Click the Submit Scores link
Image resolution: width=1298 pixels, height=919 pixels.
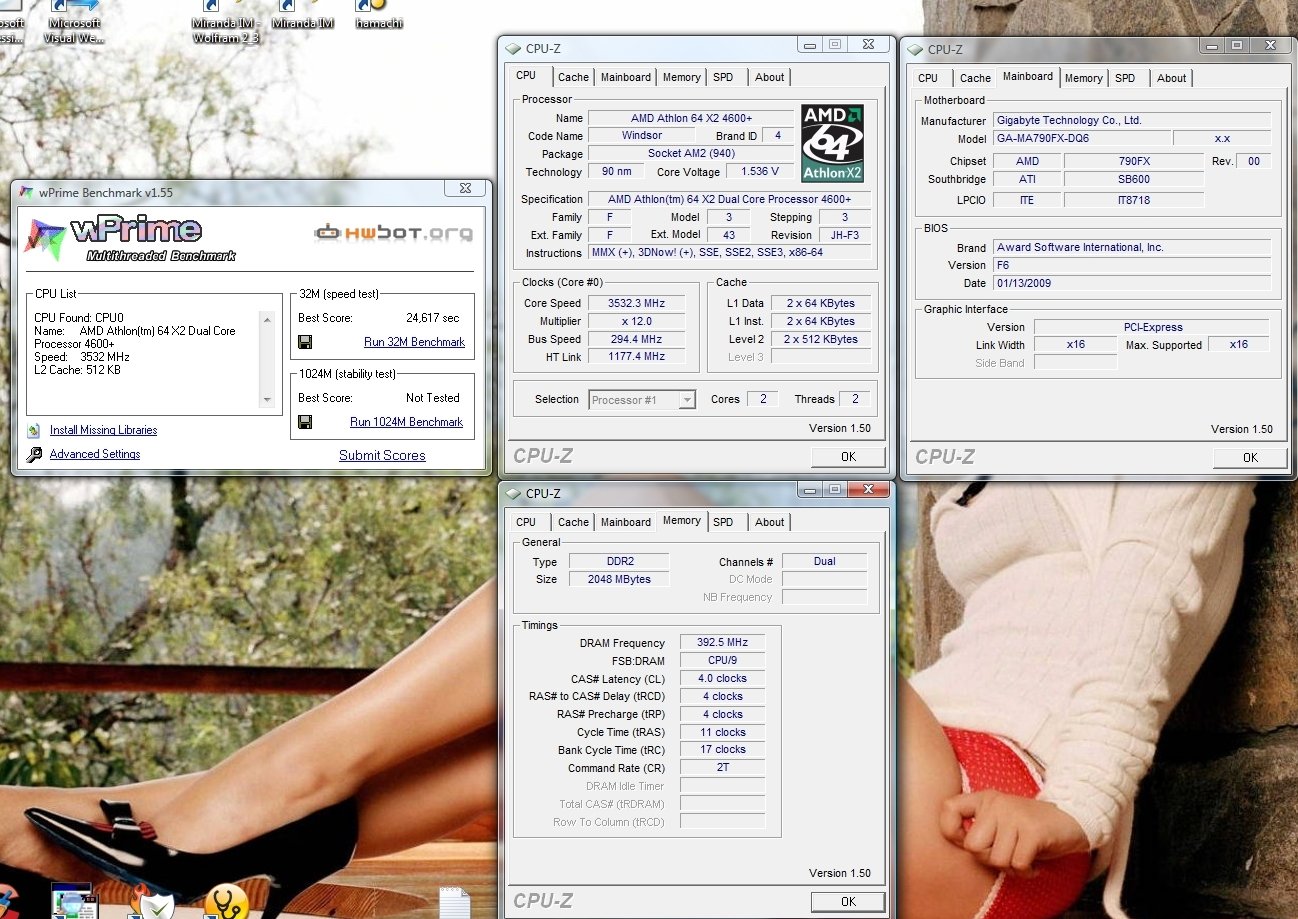click(x=382, y=455)
